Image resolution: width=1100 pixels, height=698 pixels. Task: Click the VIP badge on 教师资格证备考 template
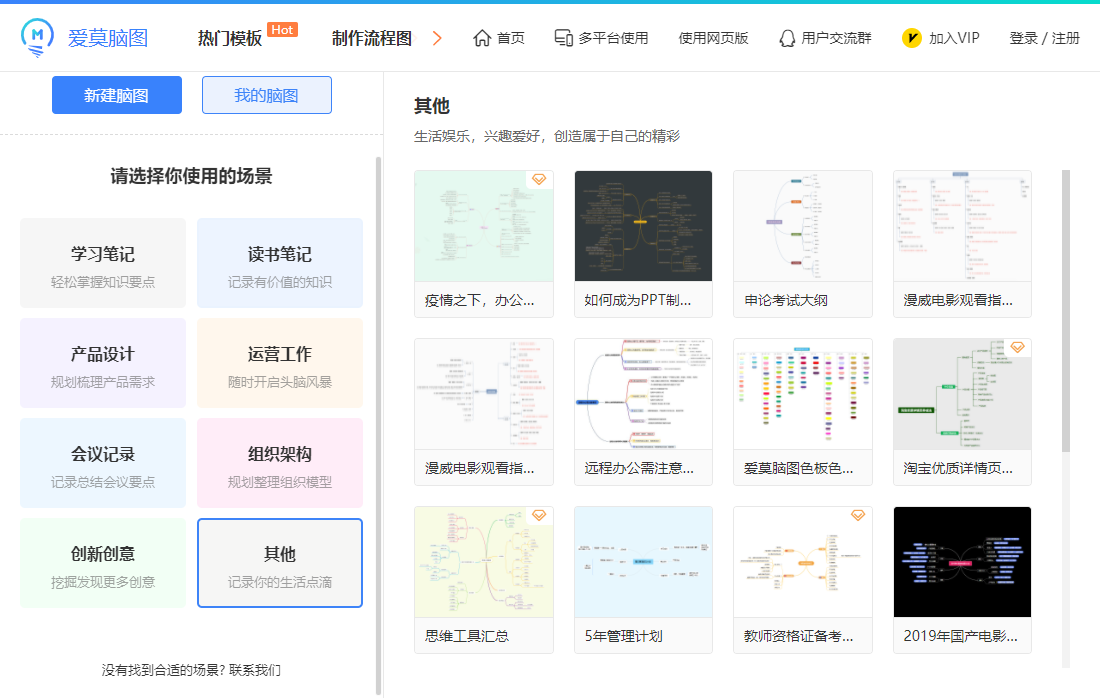857,515
